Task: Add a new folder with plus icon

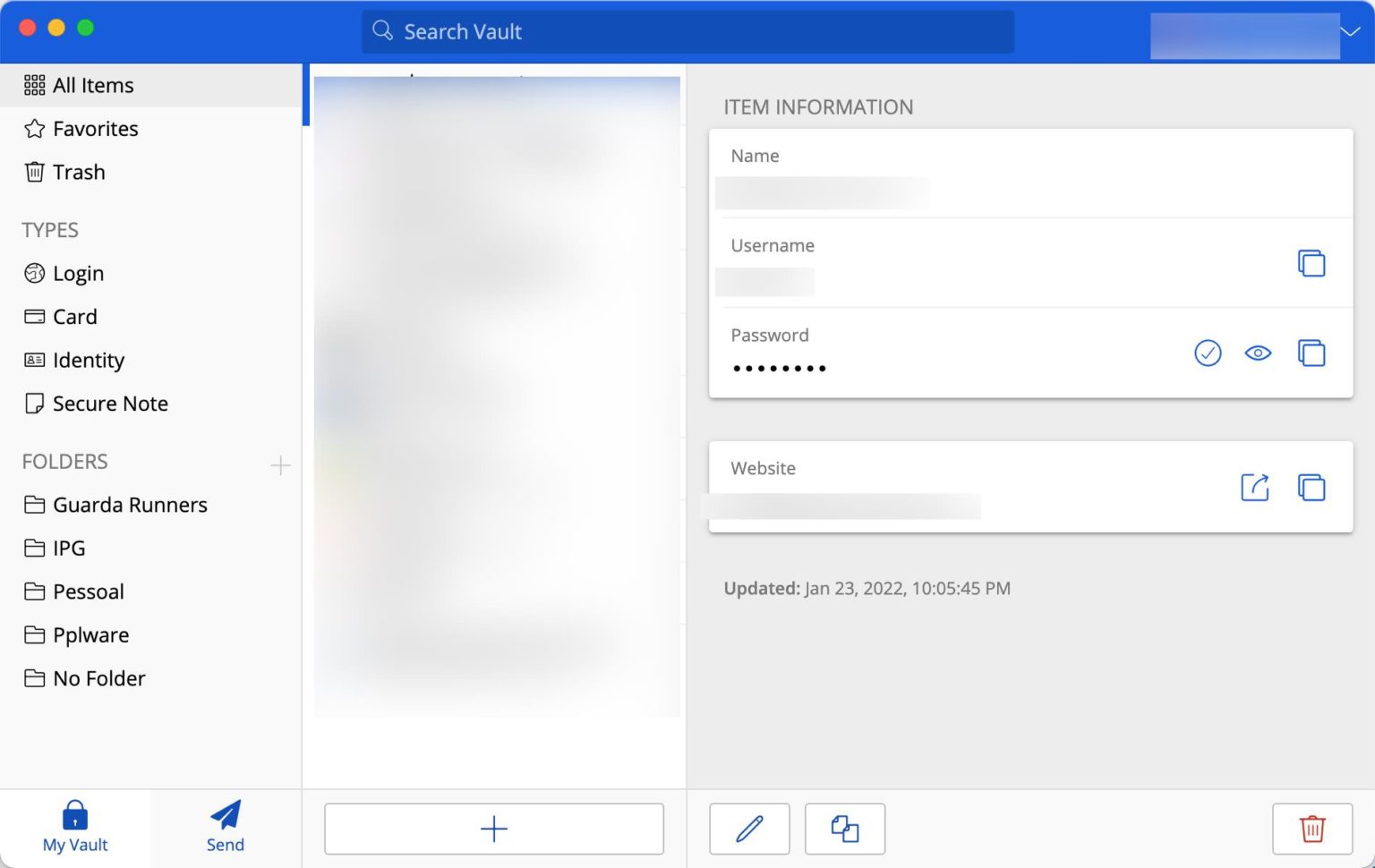Action: coord(280,465)
